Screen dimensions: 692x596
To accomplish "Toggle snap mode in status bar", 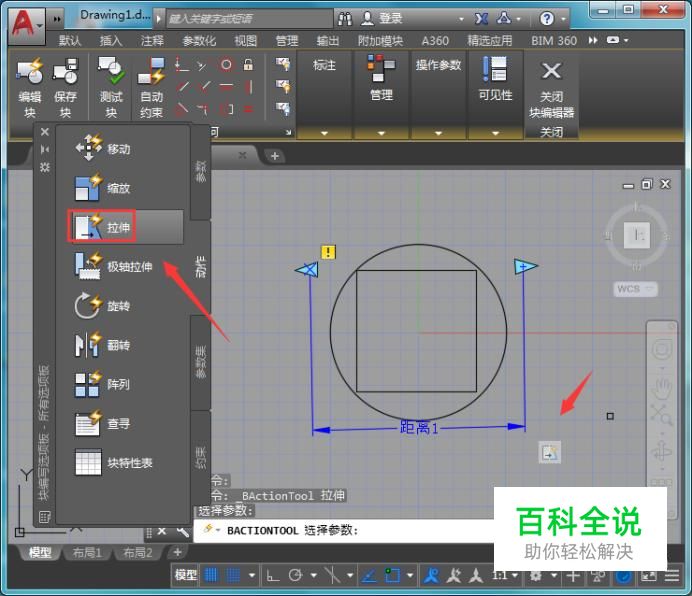I will [x=233, y=575].
